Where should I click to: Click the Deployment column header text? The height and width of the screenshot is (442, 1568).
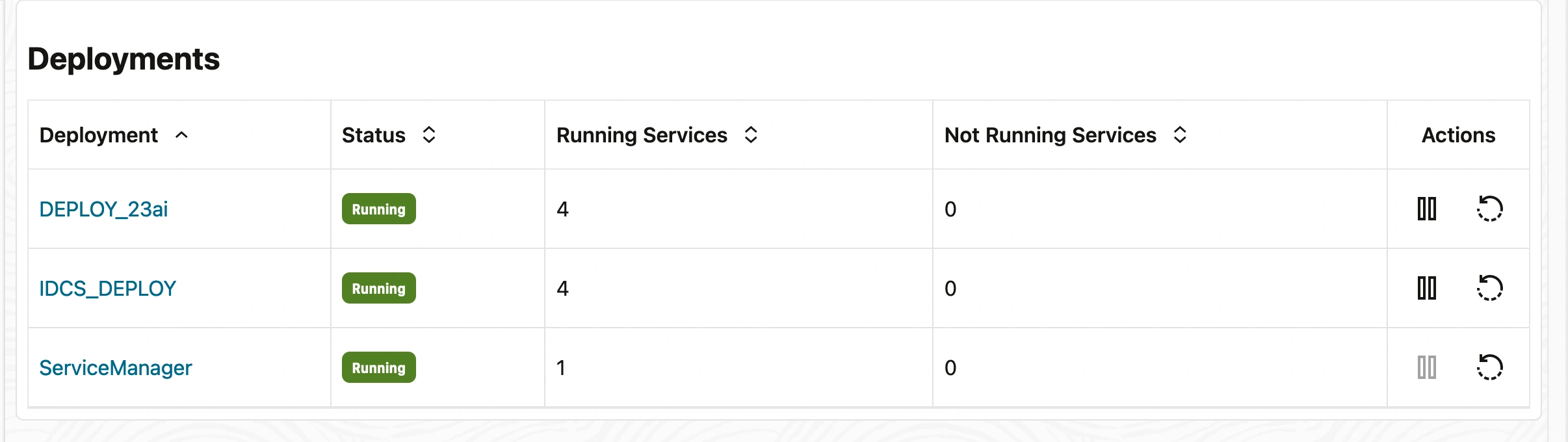[98, 135]
